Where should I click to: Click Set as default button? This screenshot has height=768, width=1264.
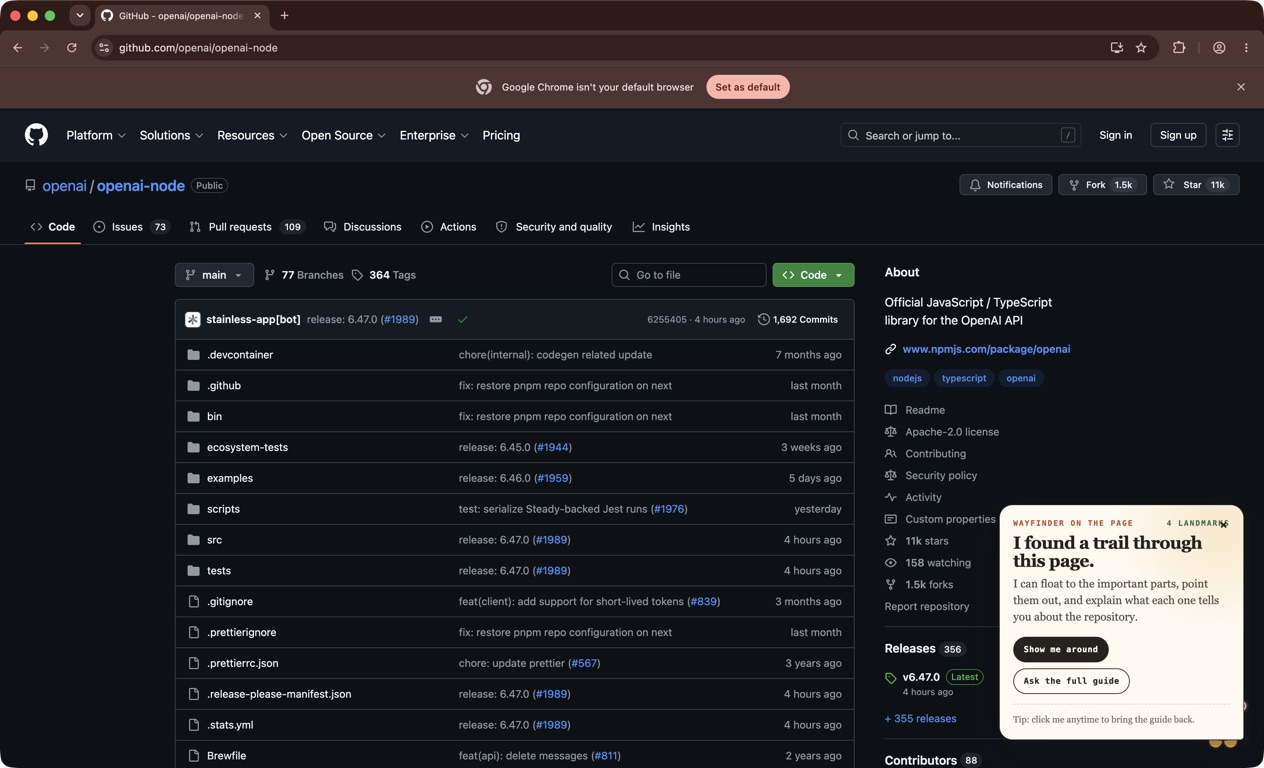point(747,87)
